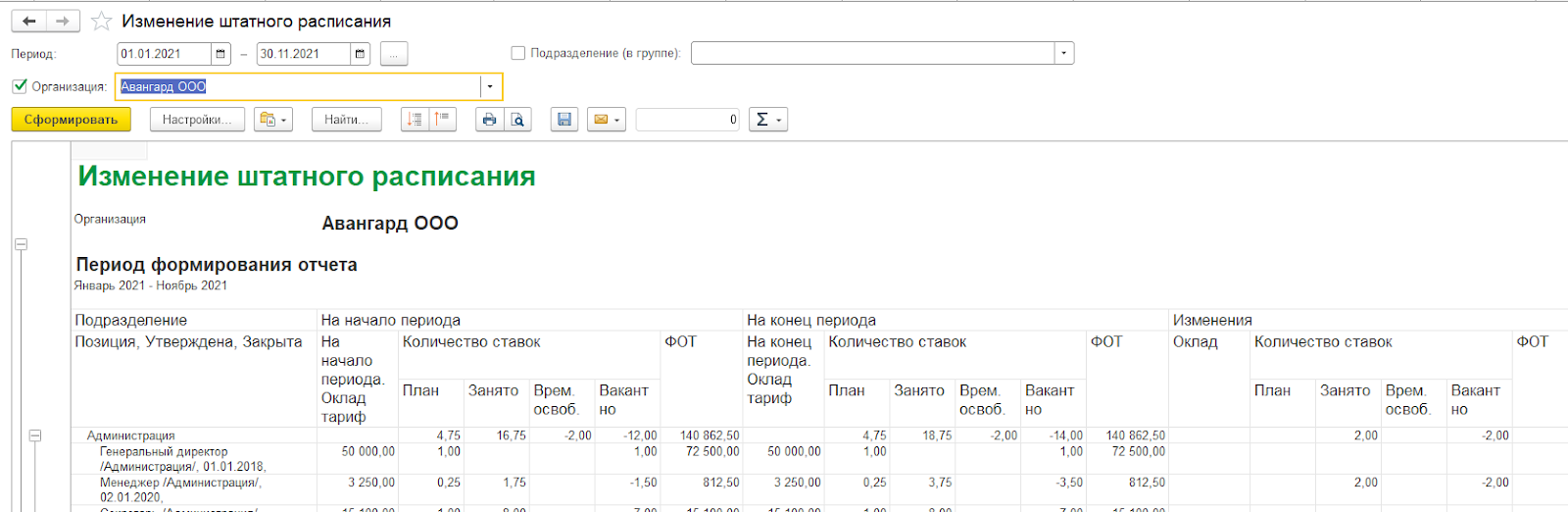Enable the Подразделение (в группе) checkbox
This screenshot has width=1568, height=512.
coord(518,53)
